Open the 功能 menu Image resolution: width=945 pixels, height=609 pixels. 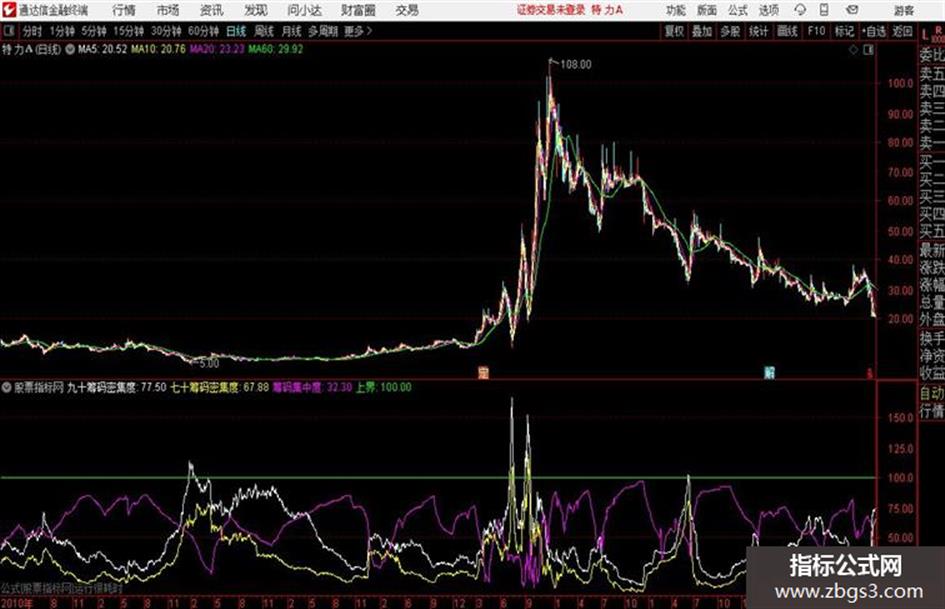point(676,10)
